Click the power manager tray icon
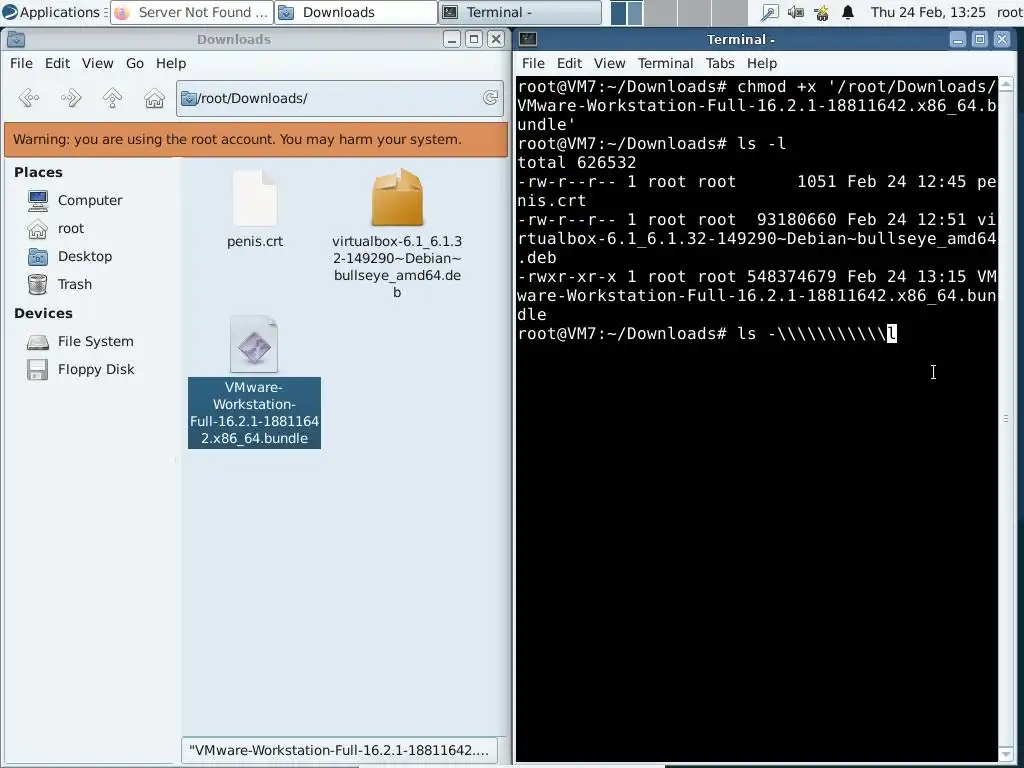Viewport: 1024px width, 768px height. [x=822, y=12]
